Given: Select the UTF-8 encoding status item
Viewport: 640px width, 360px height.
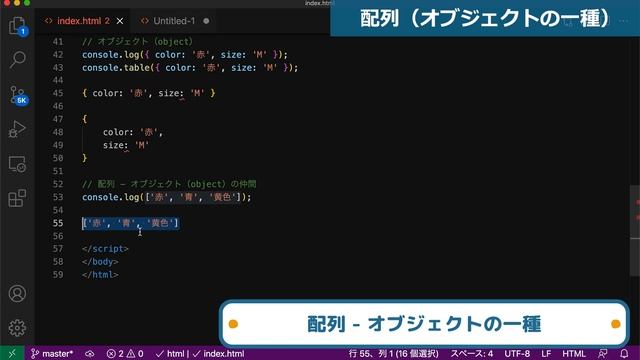Looking at the screenshot, I should pyautogui.click(x=517, y=353).
